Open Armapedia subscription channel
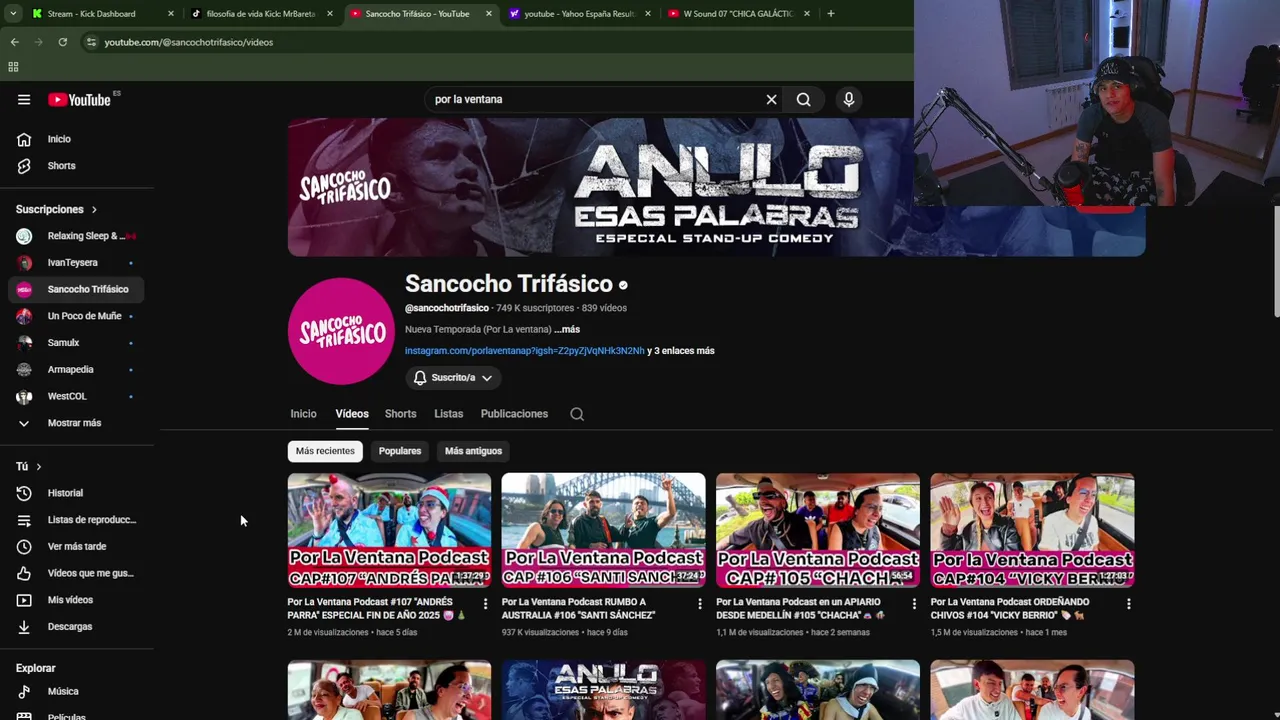This screenshot has width=1280, height=720. (x=76, y=370)
